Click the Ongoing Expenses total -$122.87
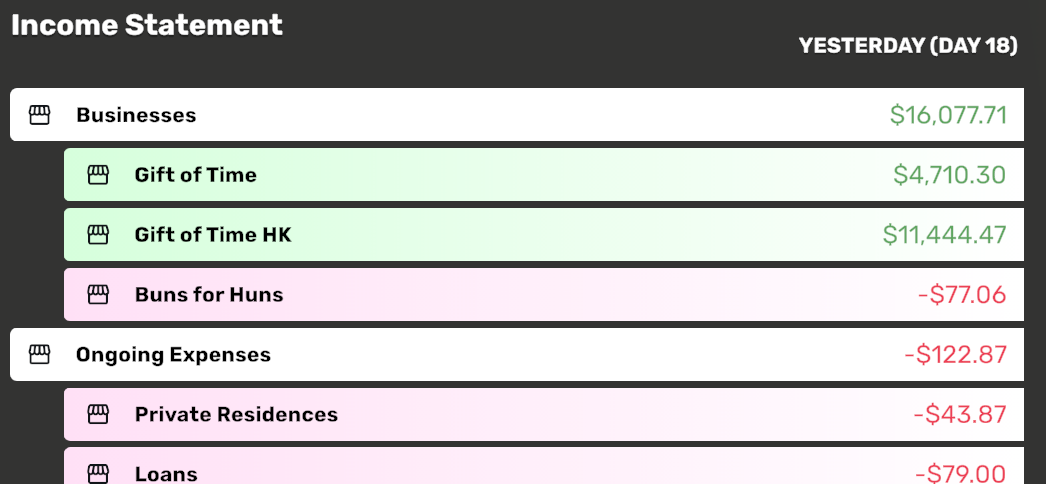This screenshot has height=484, width=1046. pyautogui.click(x=955, y=355)
